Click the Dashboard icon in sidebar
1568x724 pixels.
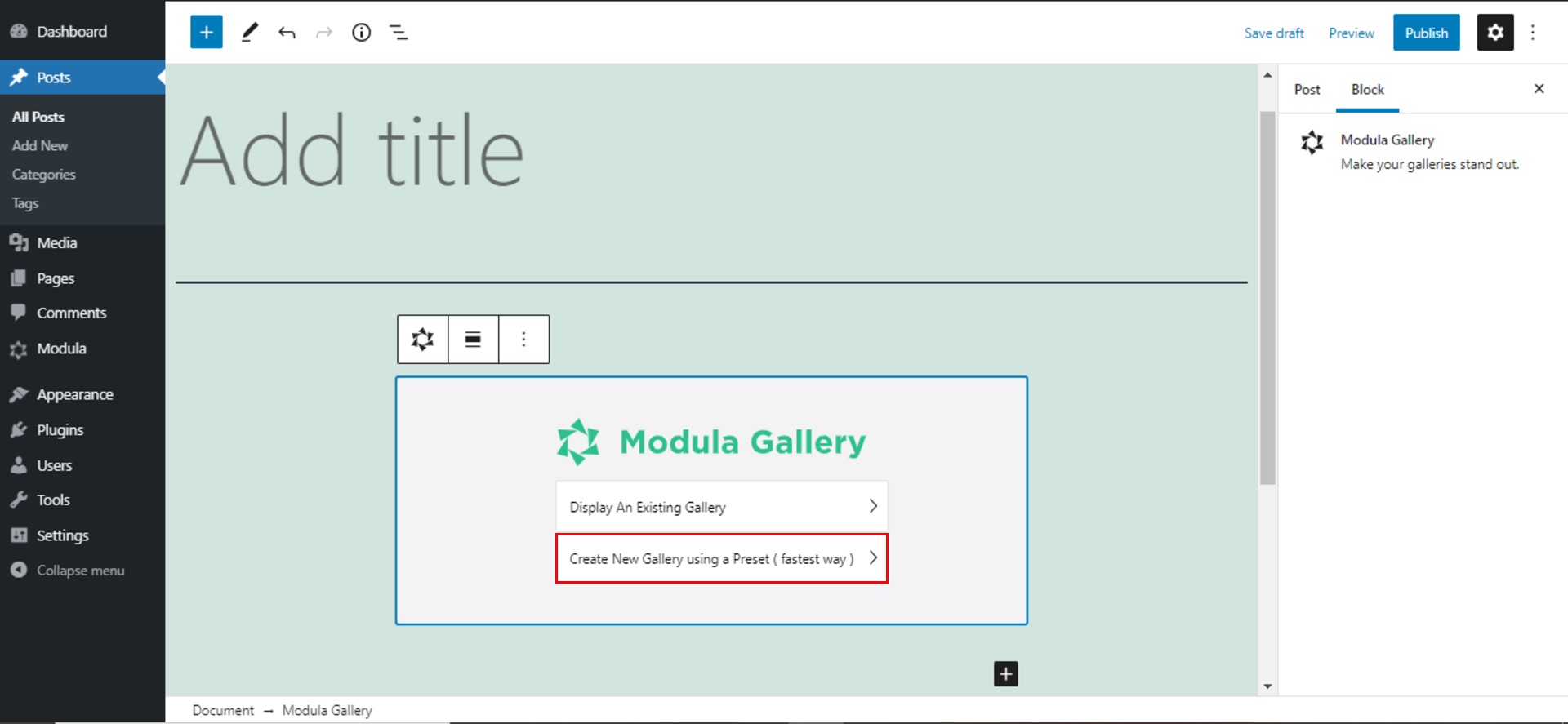coord(19,31)
